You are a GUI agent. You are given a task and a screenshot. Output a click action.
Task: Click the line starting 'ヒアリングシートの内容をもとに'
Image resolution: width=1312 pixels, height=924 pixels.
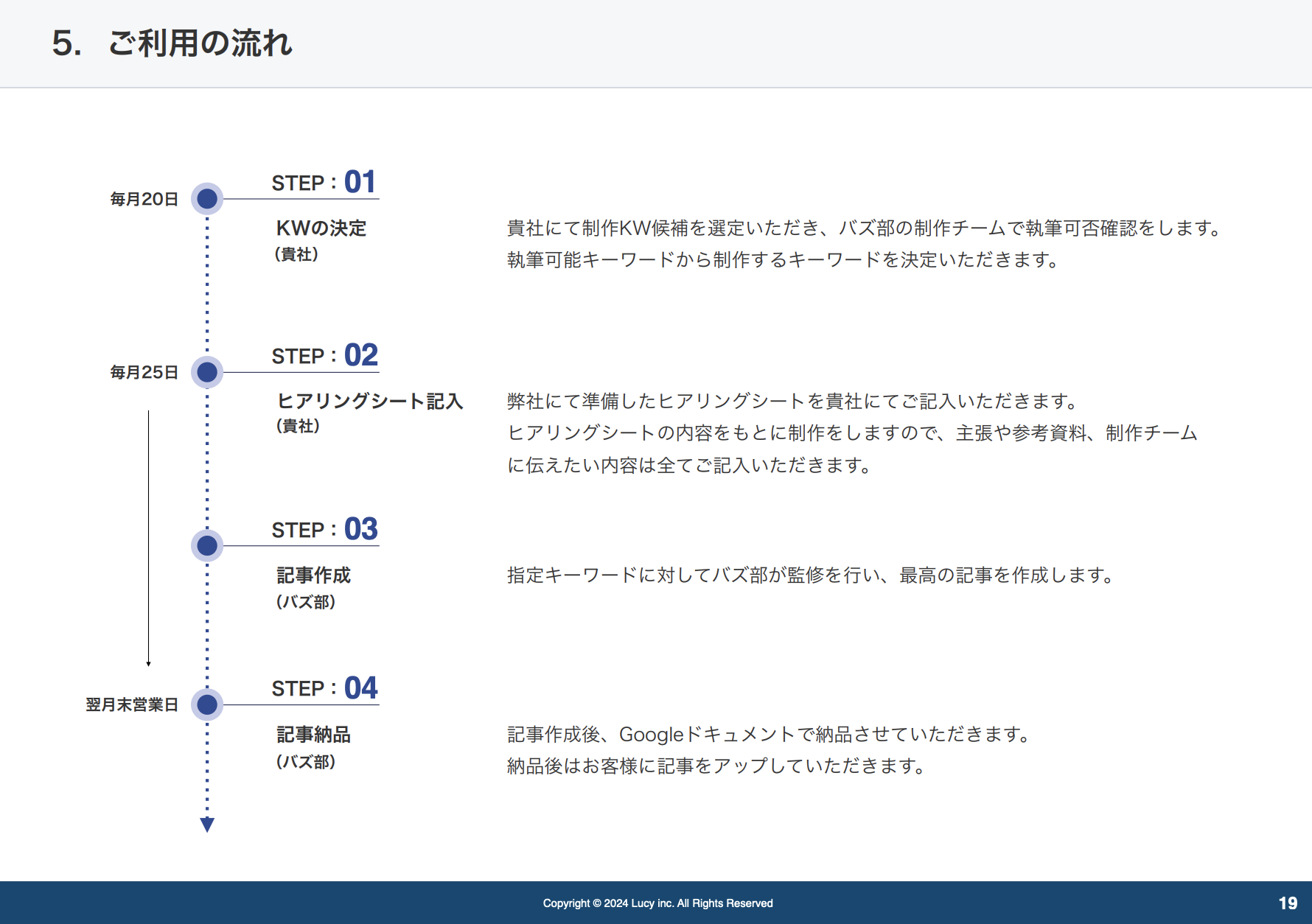[x=852, y=433]
